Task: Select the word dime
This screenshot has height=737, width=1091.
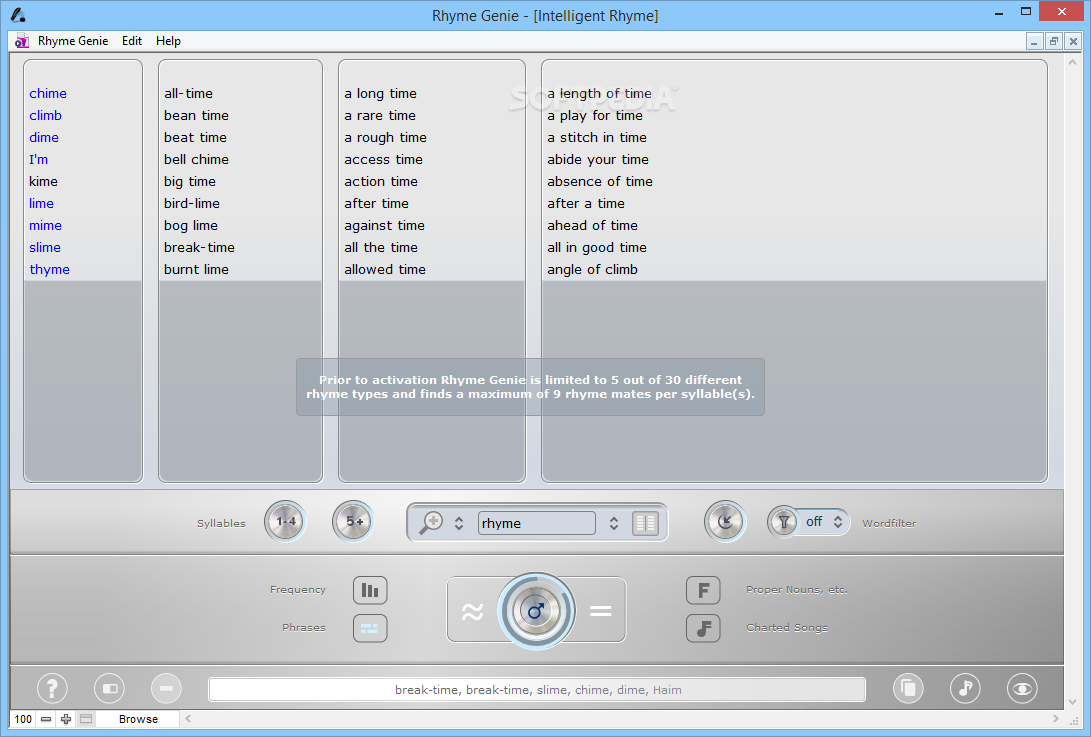Action: pos(44,138)
